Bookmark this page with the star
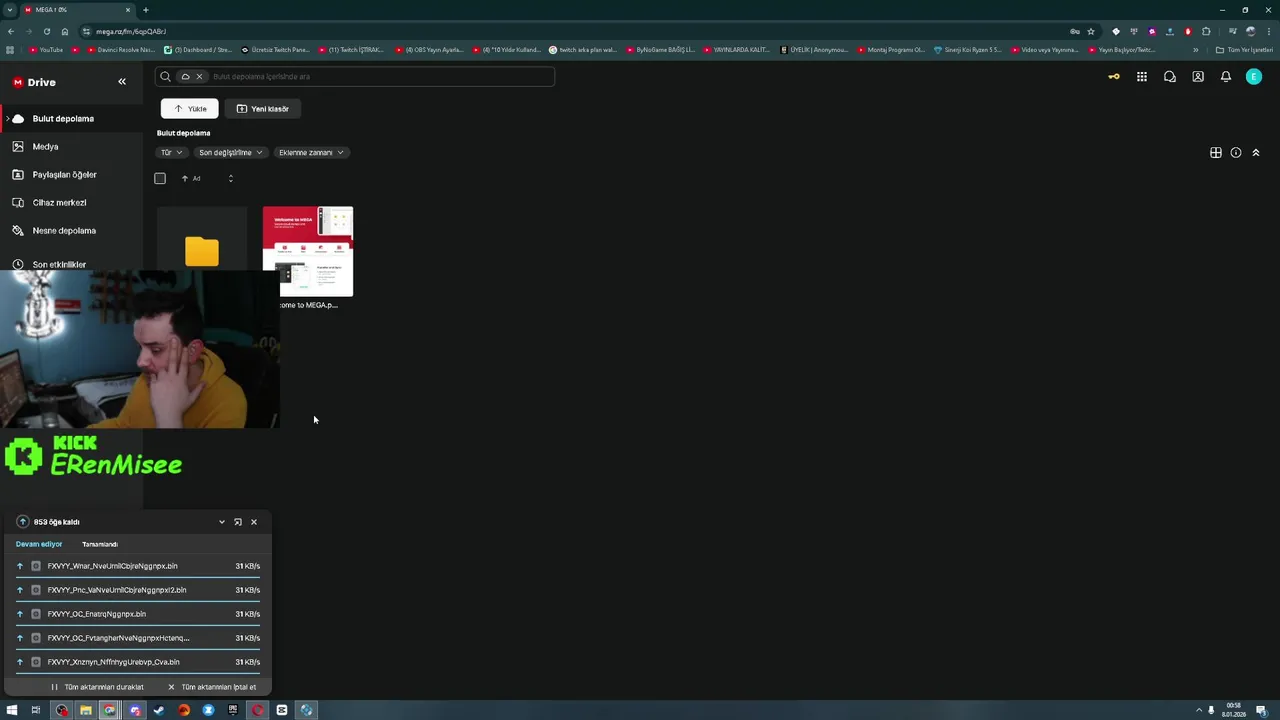This screenshot has height=720, width=1280. pyautogui.click(x=1091, y=31)
